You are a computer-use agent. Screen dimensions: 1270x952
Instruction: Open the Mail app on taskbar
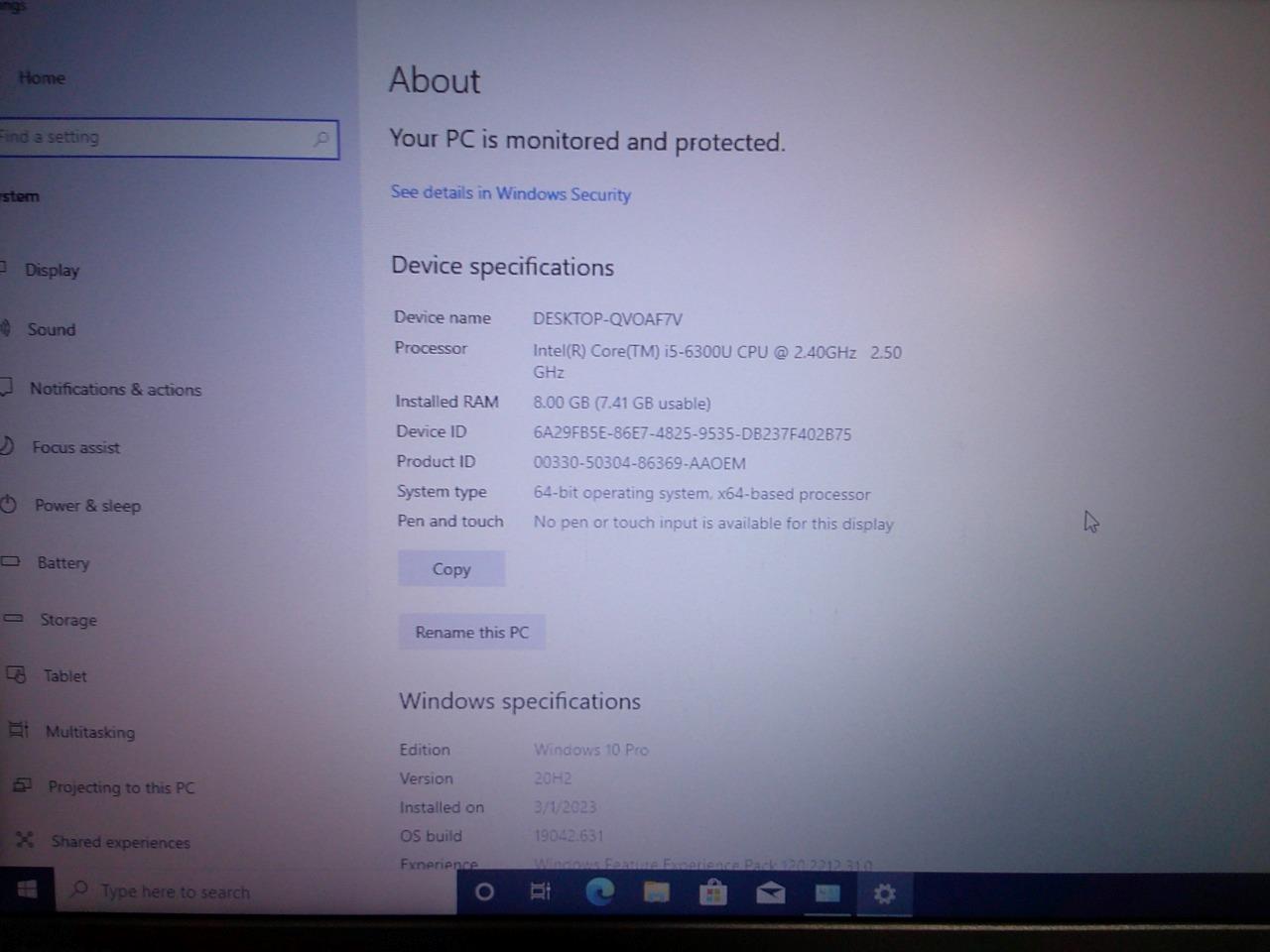pos(770,894)
